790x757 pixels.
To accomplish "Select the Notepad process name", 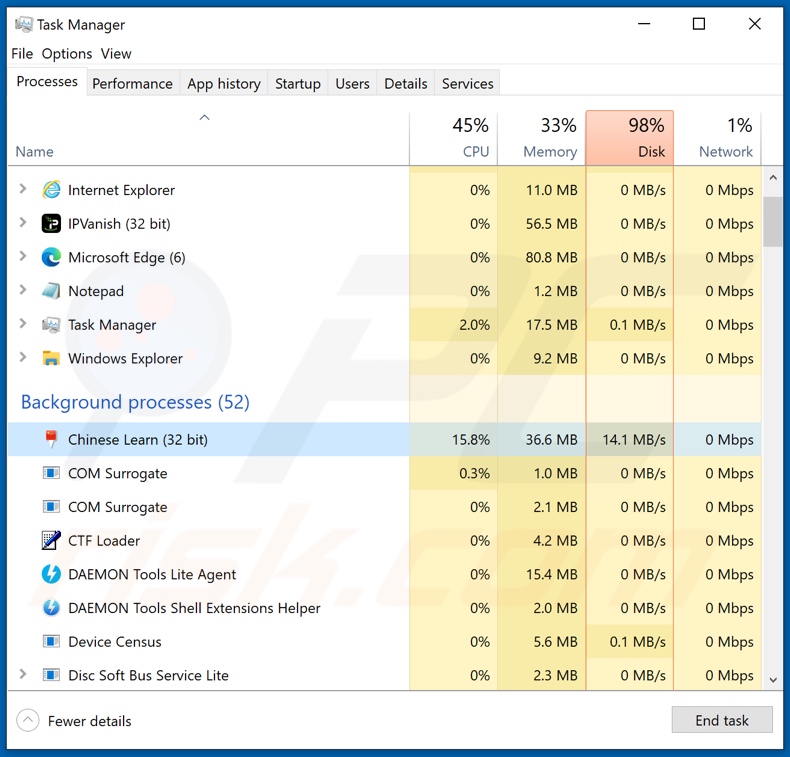I will pos(96,291).
